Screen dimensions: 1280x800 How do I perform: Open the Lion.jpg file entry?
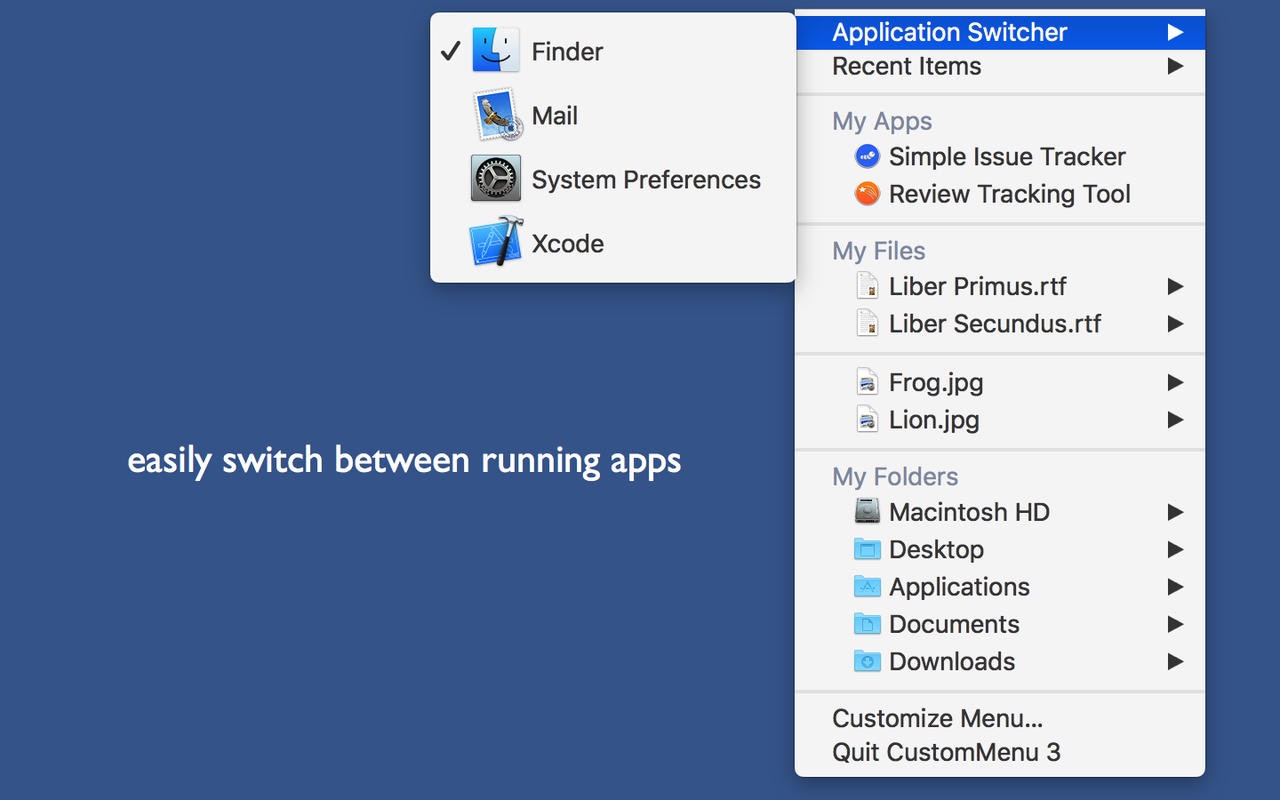pyautogui.click(x=1000, y=419)
